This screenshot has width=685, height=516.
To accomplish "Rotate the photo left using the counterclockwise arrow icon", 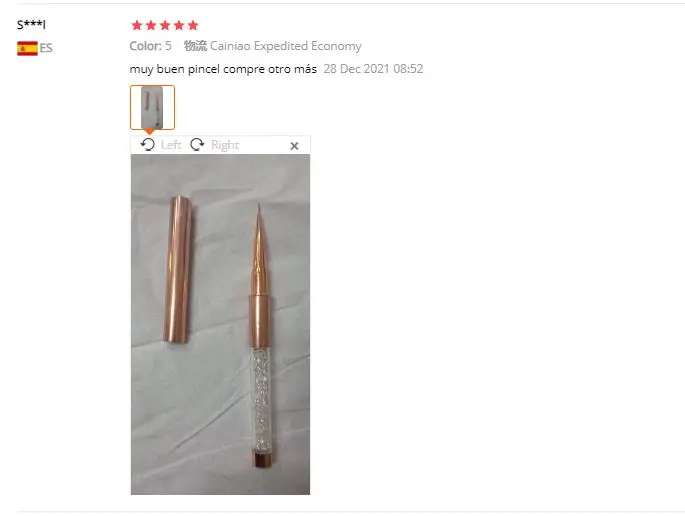I will 148,145.
